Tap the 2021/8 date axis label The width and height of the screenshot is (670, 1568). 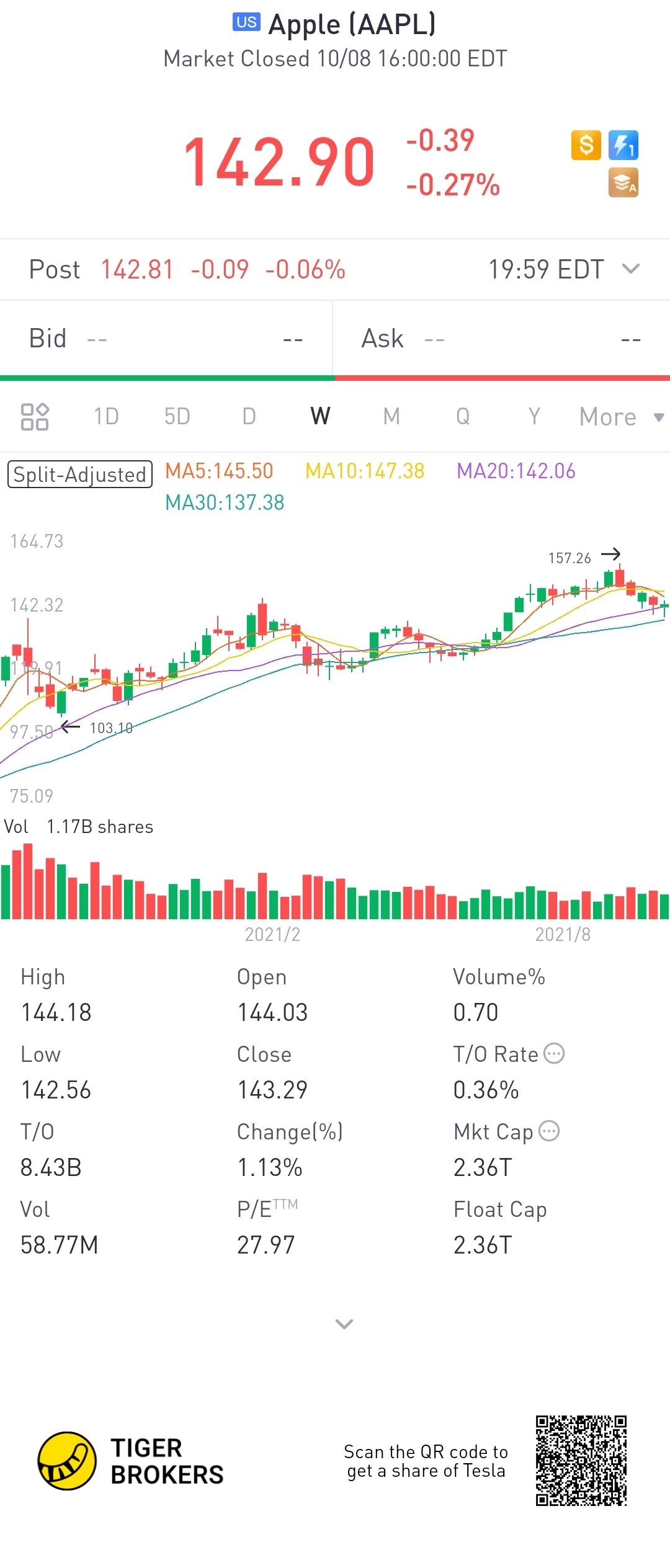tap(563, 935)
